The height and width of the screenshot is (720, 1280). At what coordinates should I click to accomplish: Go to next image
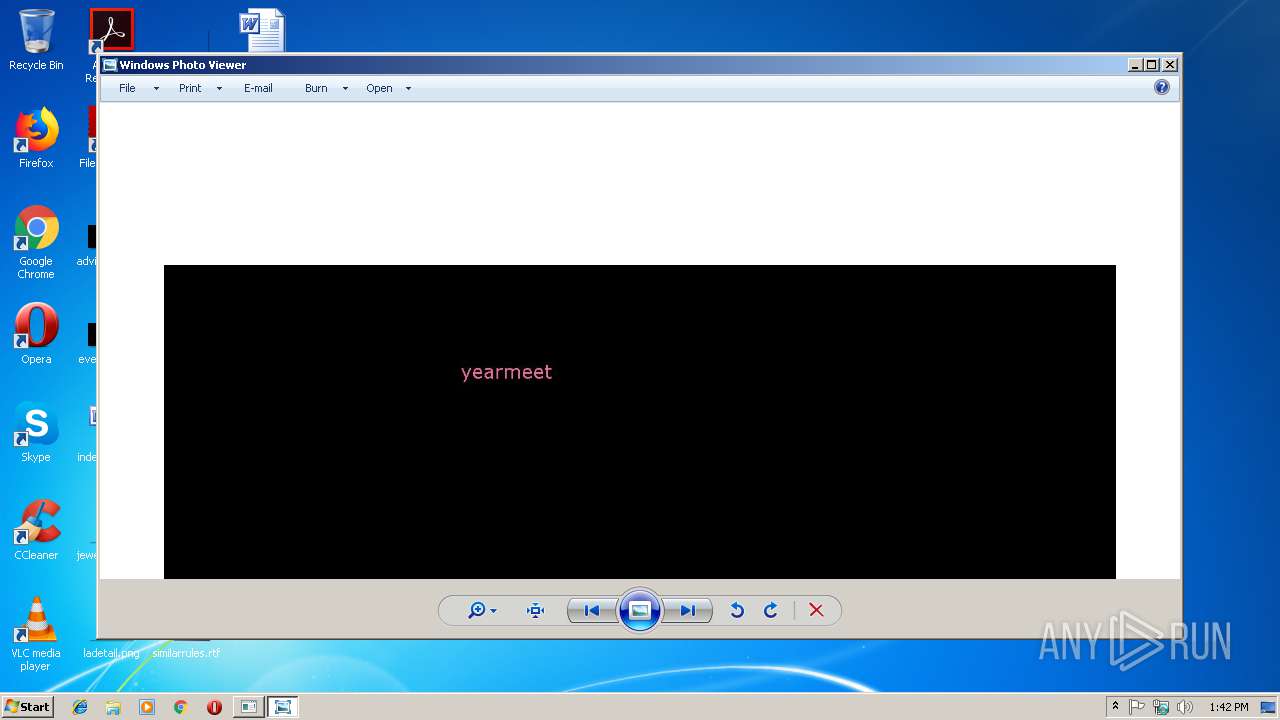688,610
